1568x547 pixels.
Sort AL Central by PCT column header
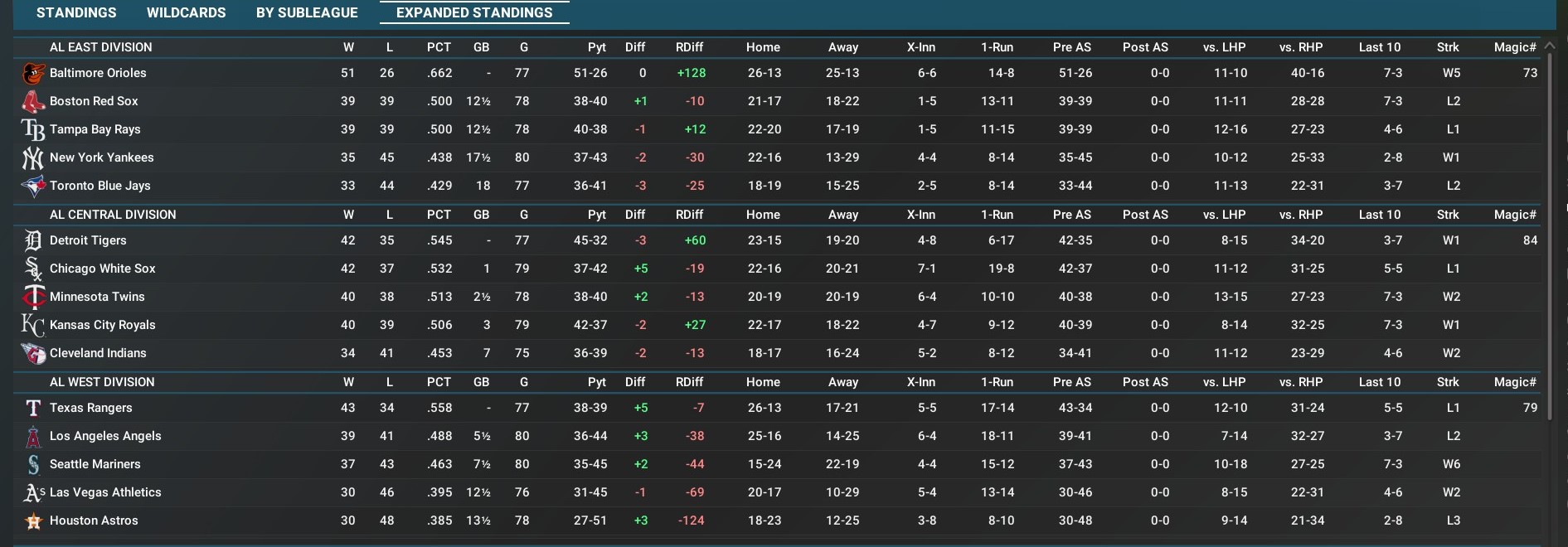coord(439,215)
